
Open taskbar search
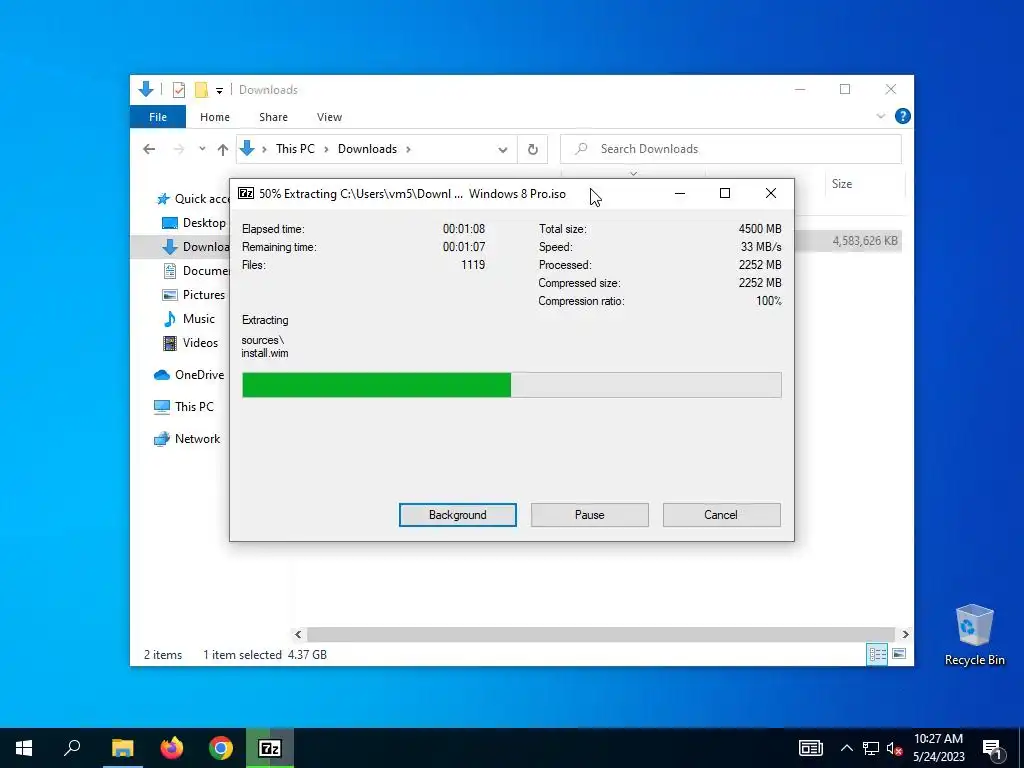tap(72, 748)
